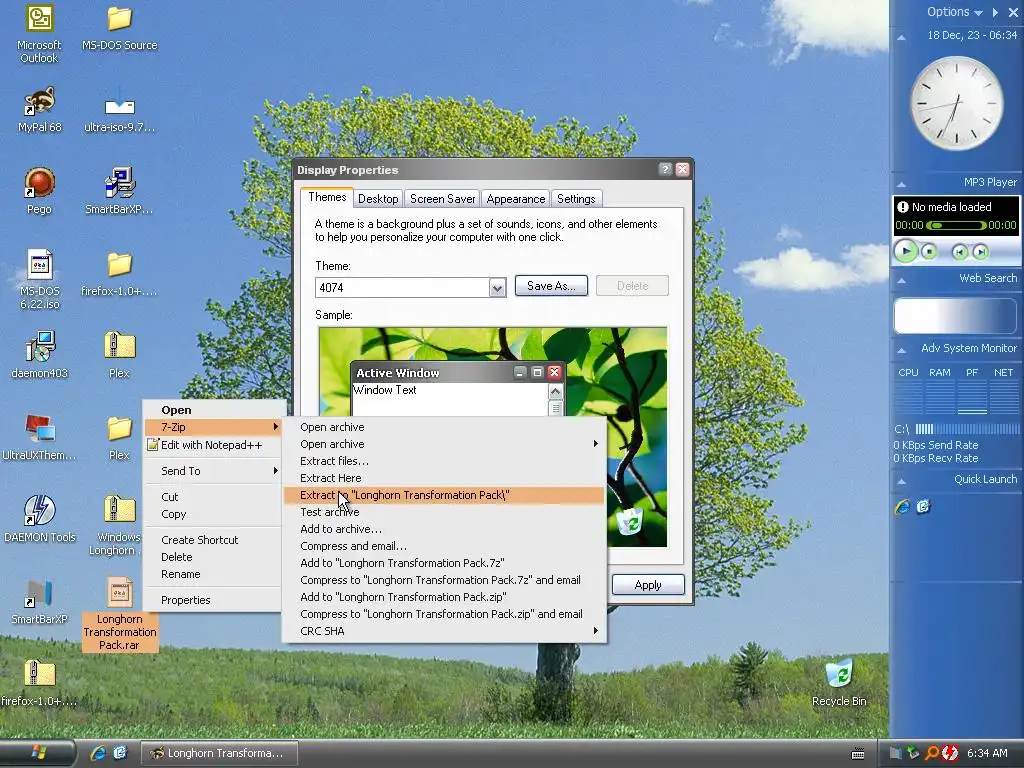This screenshot has width=1024, height=768.
Task: Select the Recycle Bin desktop icon
Action: (x=839, y=673)
